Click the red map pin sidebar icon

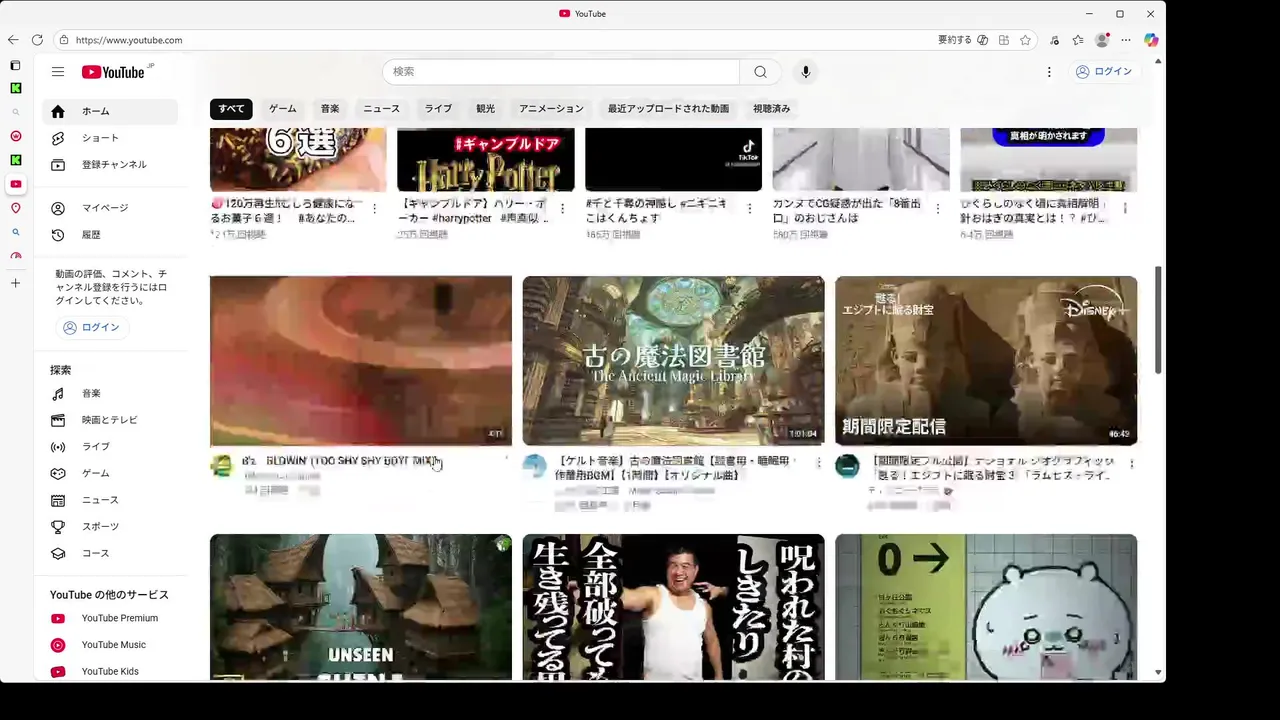tap(15, 208)
